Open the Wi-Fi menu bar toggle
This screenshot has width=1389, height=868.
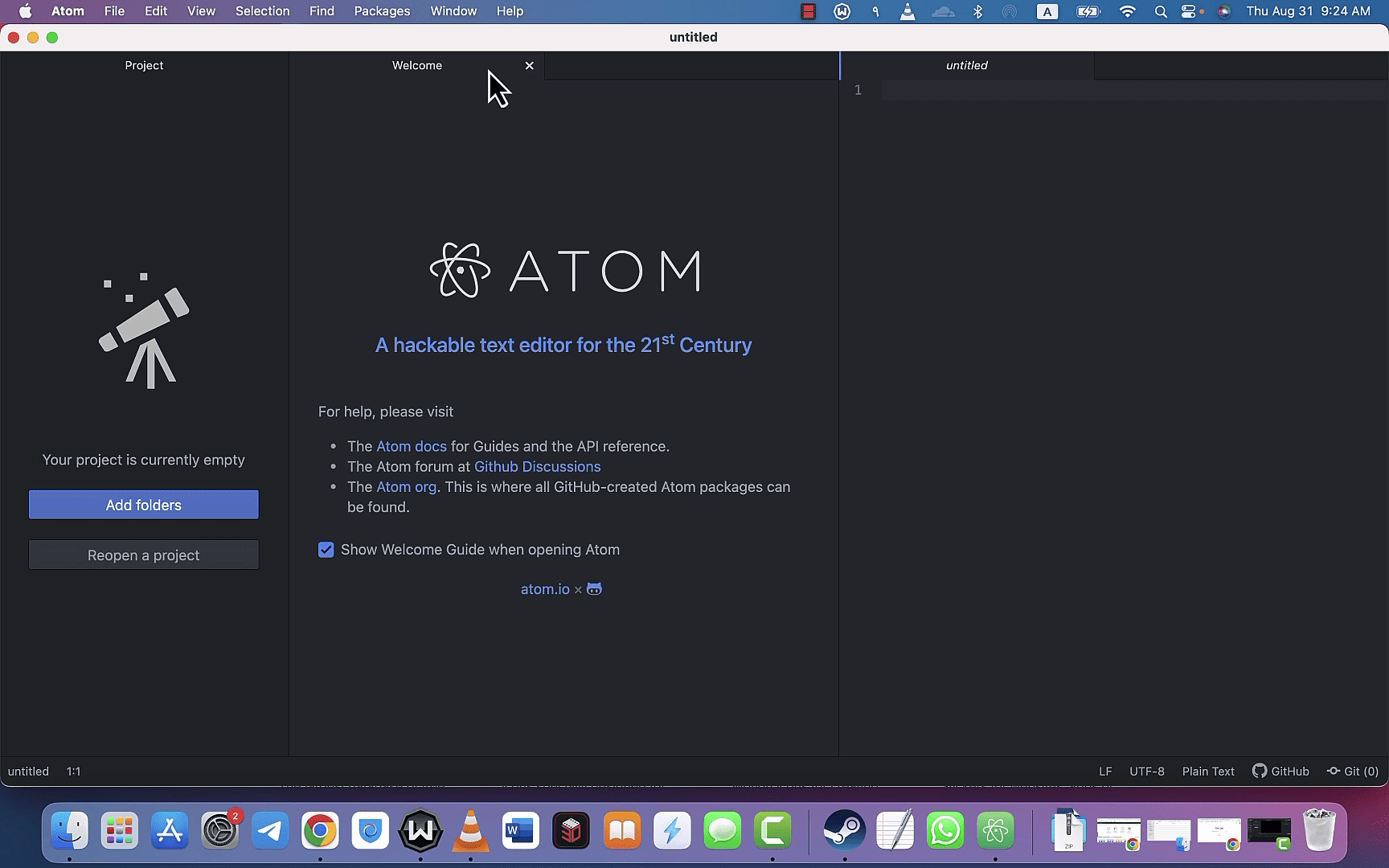(1127, 11)
